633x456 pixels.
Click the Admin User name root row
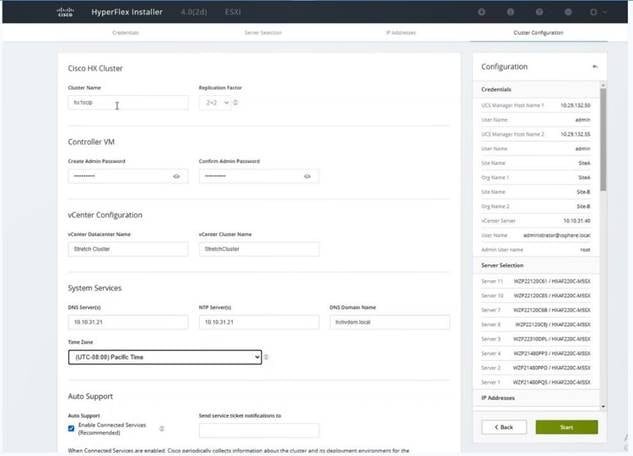[x=536, y=250]
